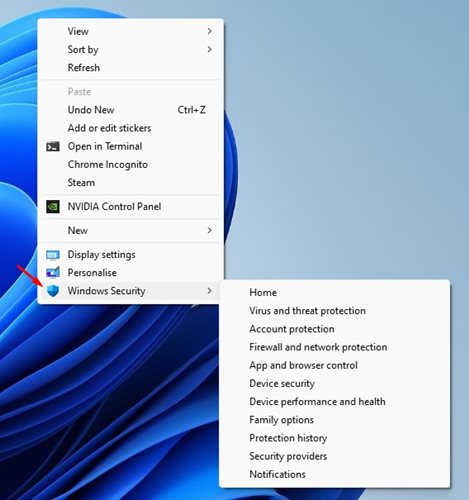The height and width of the screenshot is (500, 469).
Task: Open Device performance and health
Action: point(334,402)
